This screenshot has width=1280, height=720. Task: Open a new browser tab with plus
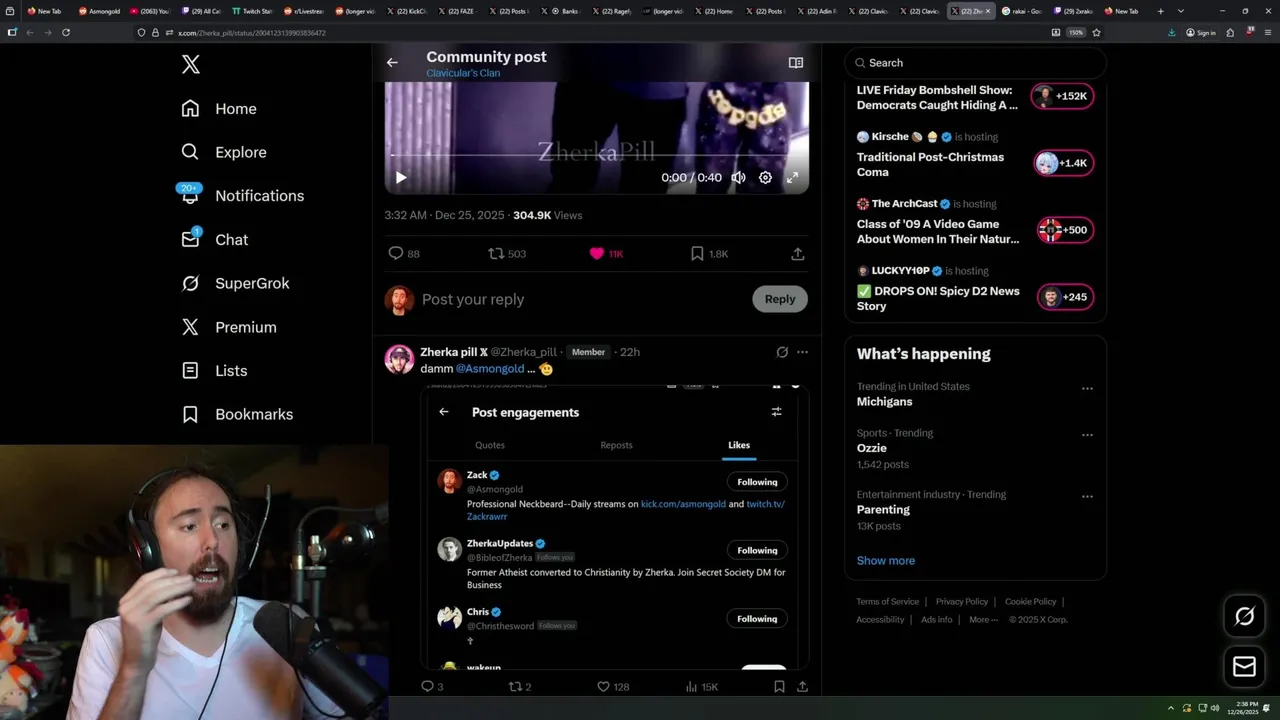click(1160, 11)
